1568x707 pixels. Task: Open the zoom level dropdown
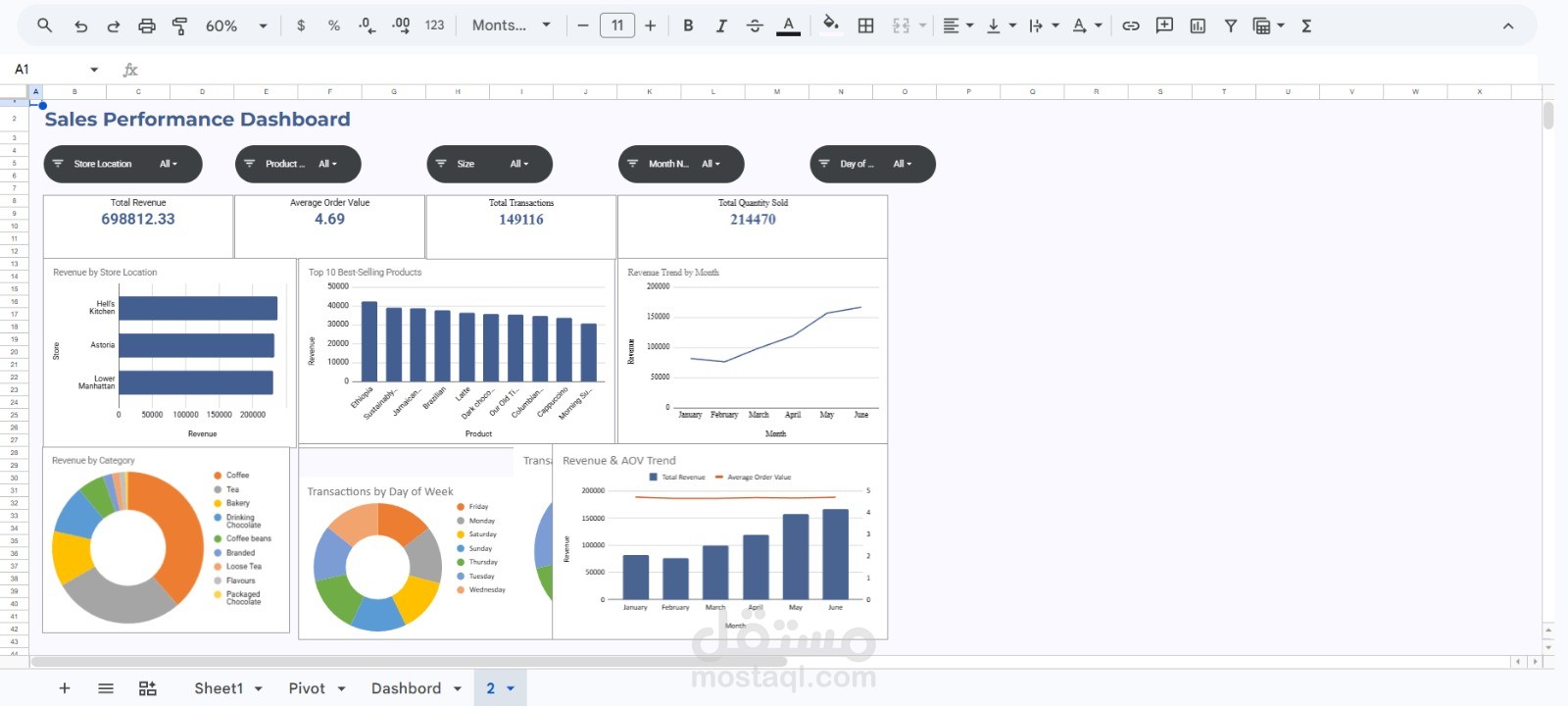pyautogui.click(x=236, y=25)
